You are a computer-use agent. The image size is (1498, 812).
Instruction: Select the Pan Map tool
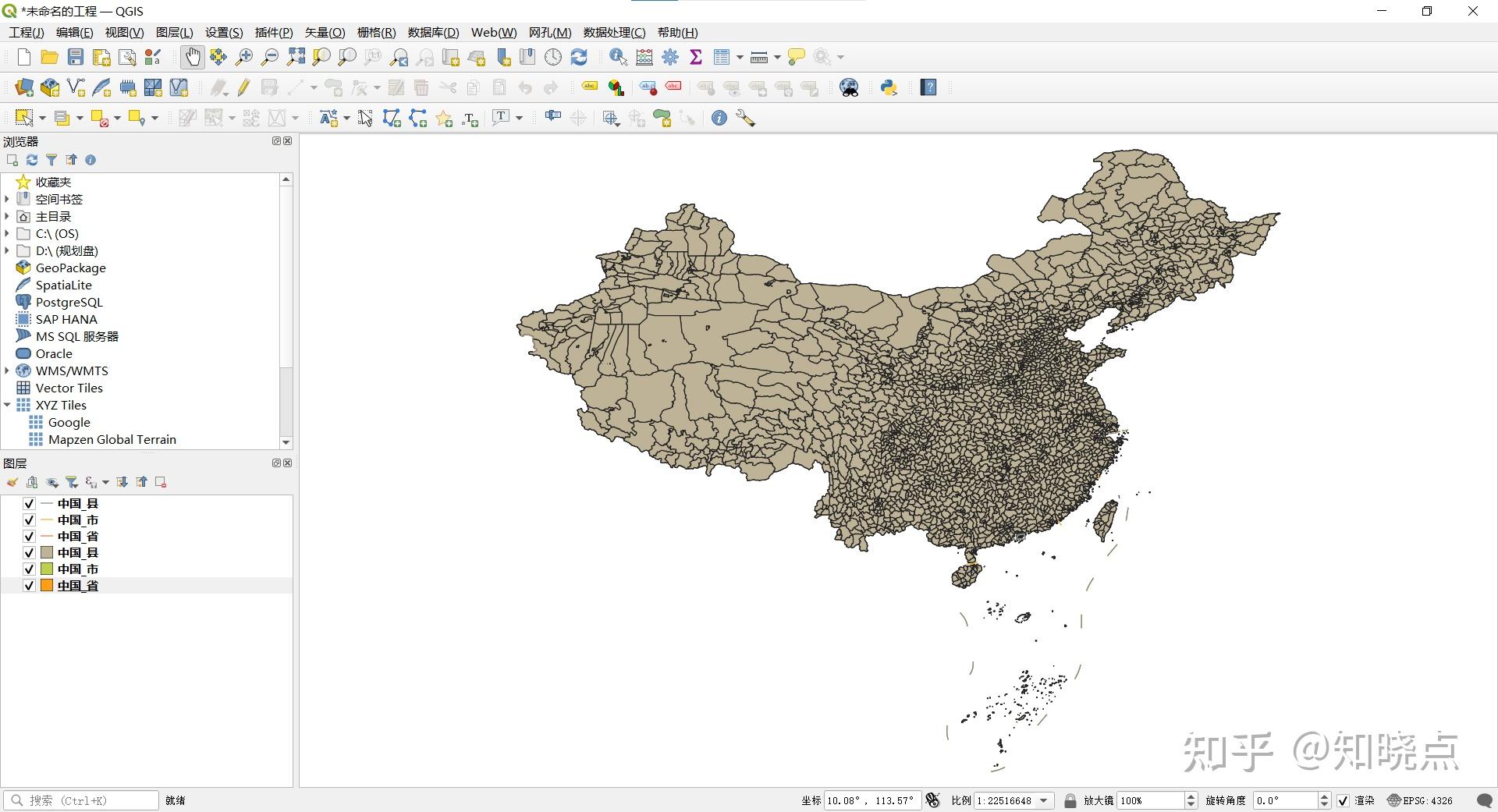coord(192,56)
